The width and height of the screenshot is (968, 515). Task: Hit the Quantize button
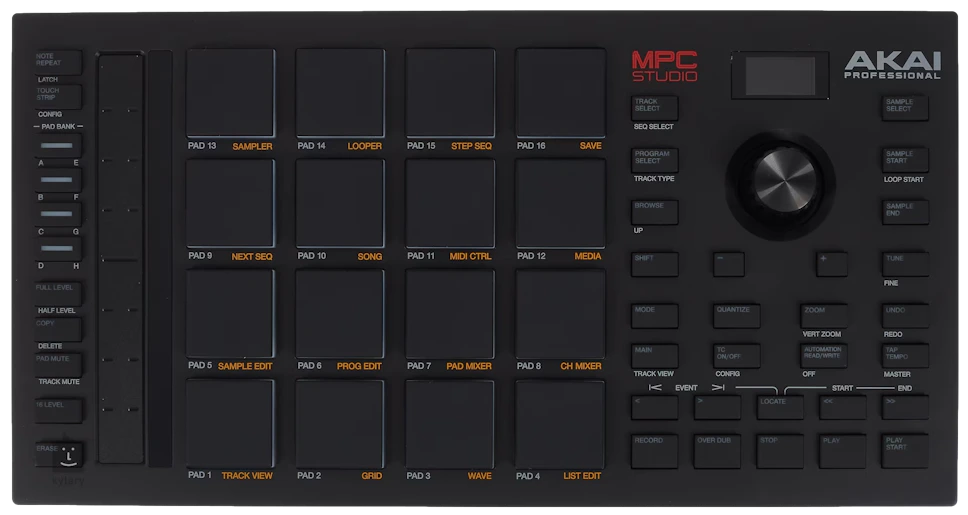click(736, 316)
